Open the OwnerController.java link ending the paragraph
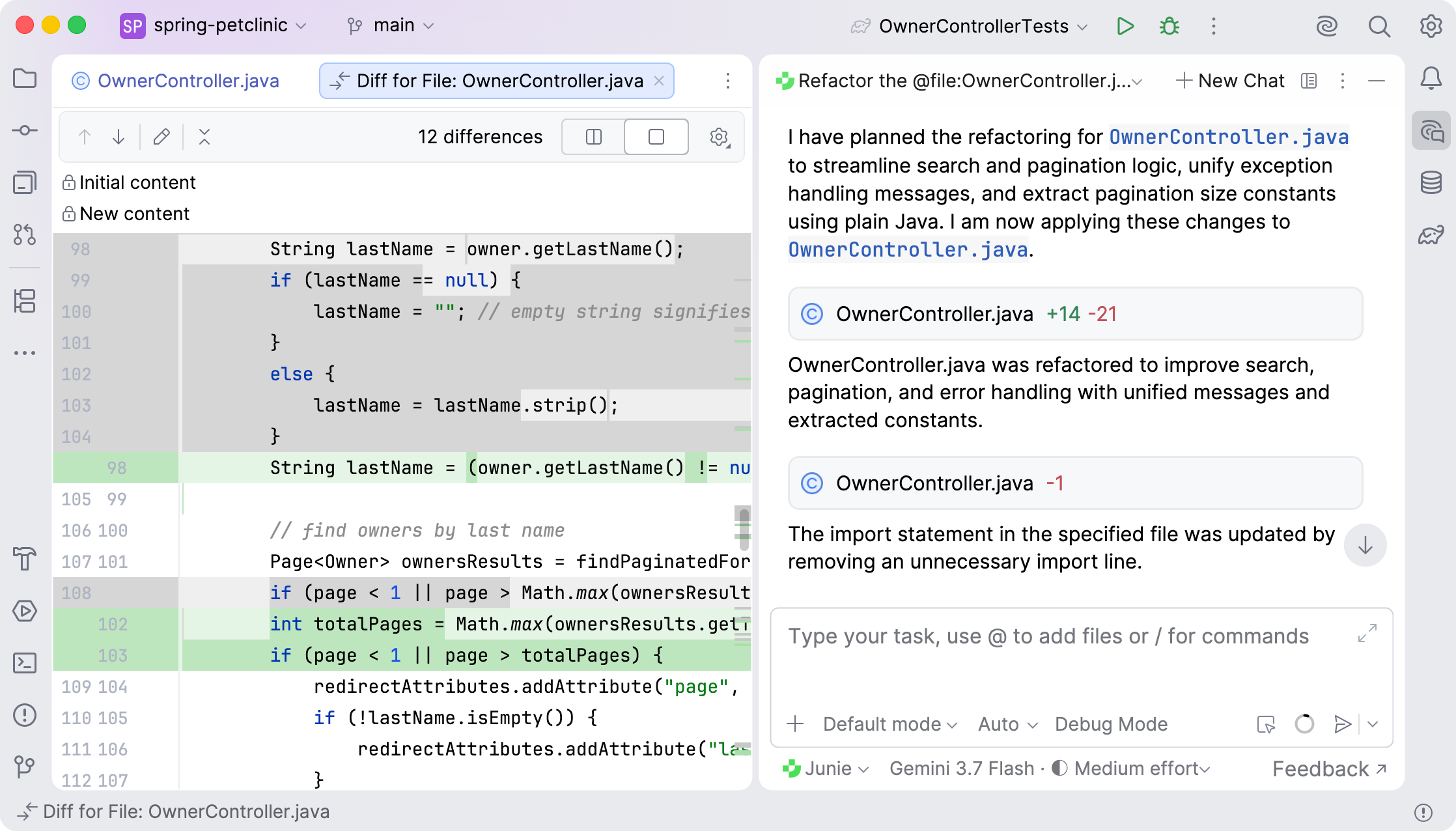1456x831 pixels. coord(908,249)
